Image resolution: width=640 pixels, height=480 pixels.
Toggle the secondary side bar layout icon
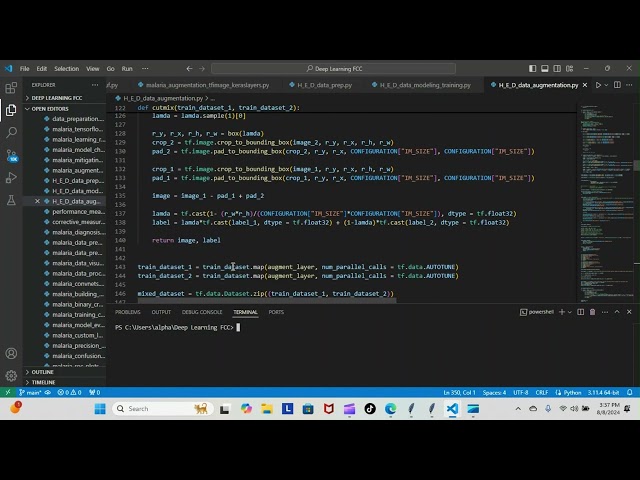(557, 69)
